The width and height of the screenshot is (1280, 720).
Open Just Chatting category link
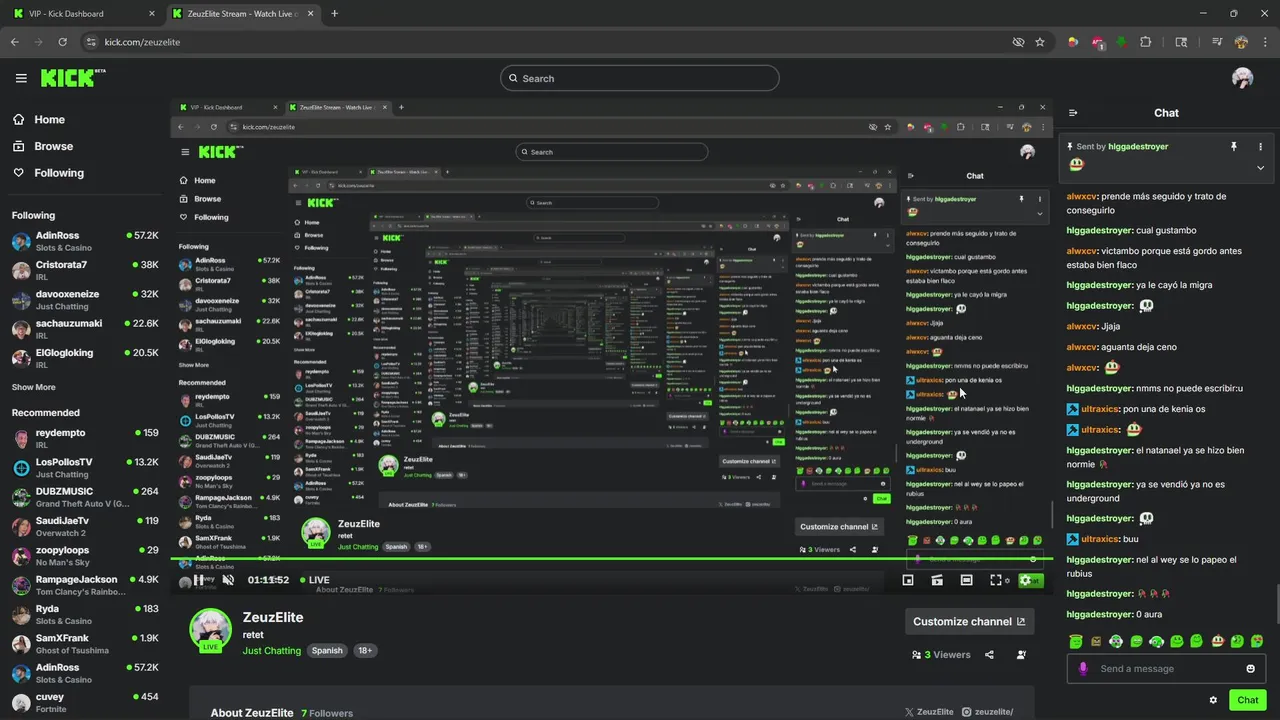(x=272, y=650)
